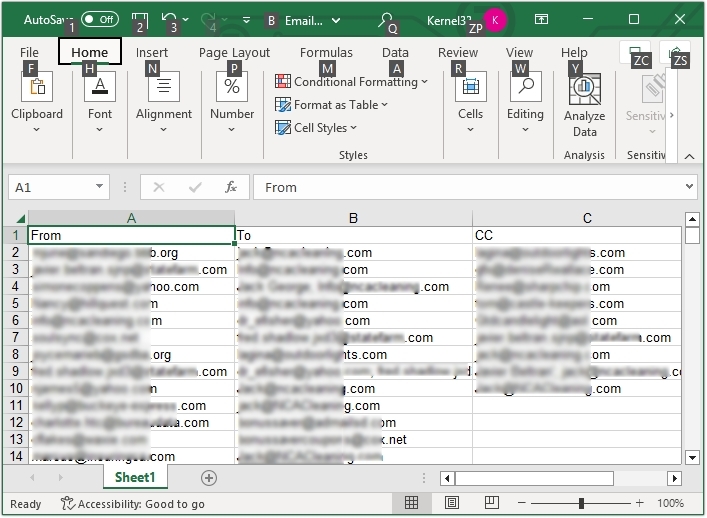Open the Name Box dropdown arrow
The image size is (707, 518).
click(x=99, y=187)
